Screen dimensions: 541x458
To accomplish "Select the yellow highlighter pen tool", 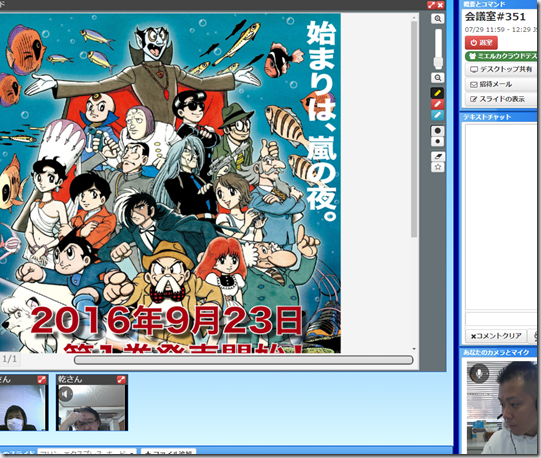I will click(437, 93).
